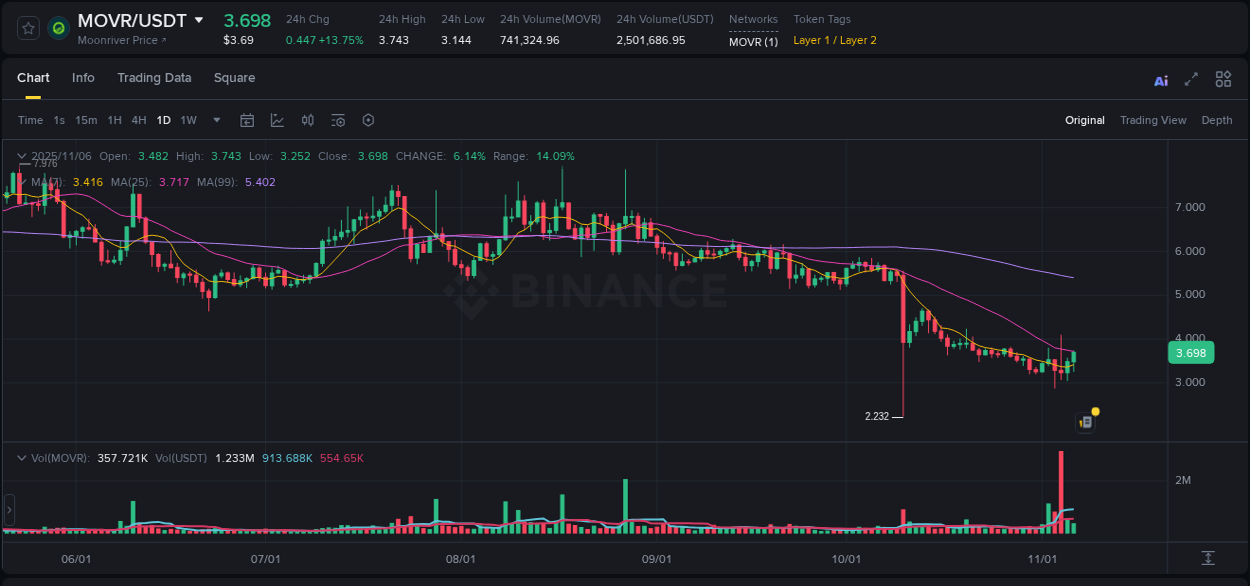Open the Info tab
This screenshot has width=1250, height=586.
pyautogui.click(x=83, y=78)
